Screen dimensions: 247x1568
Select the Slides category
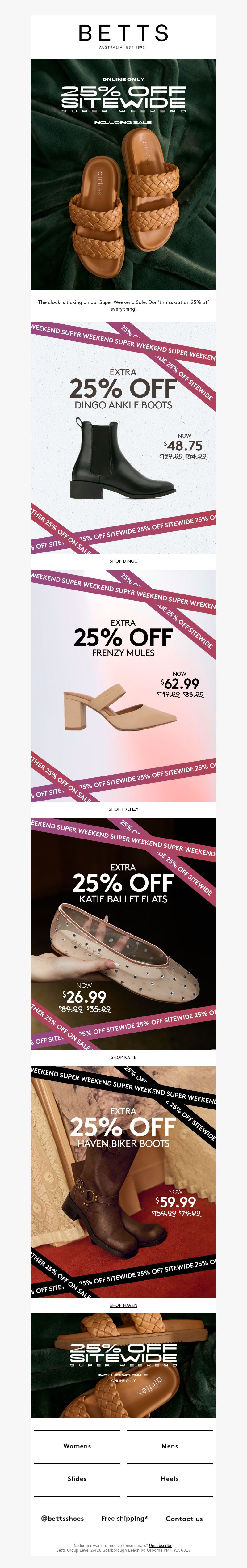pos(77,1479)
